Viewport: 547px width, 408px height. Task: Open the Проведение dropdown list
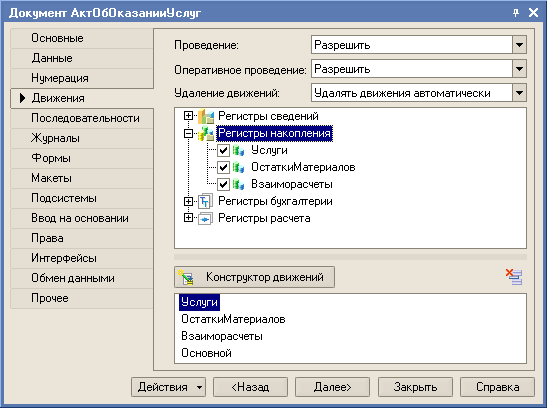click(x=519, y=45)
